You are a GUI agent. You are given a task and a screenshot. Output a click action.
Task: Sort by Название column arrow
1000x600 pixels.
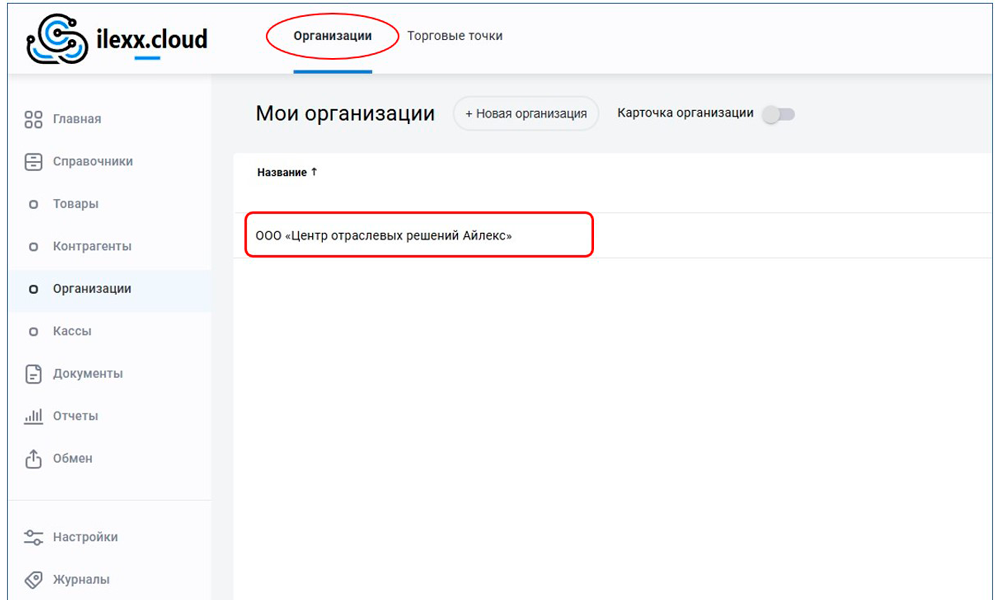(x=314, y=172)
